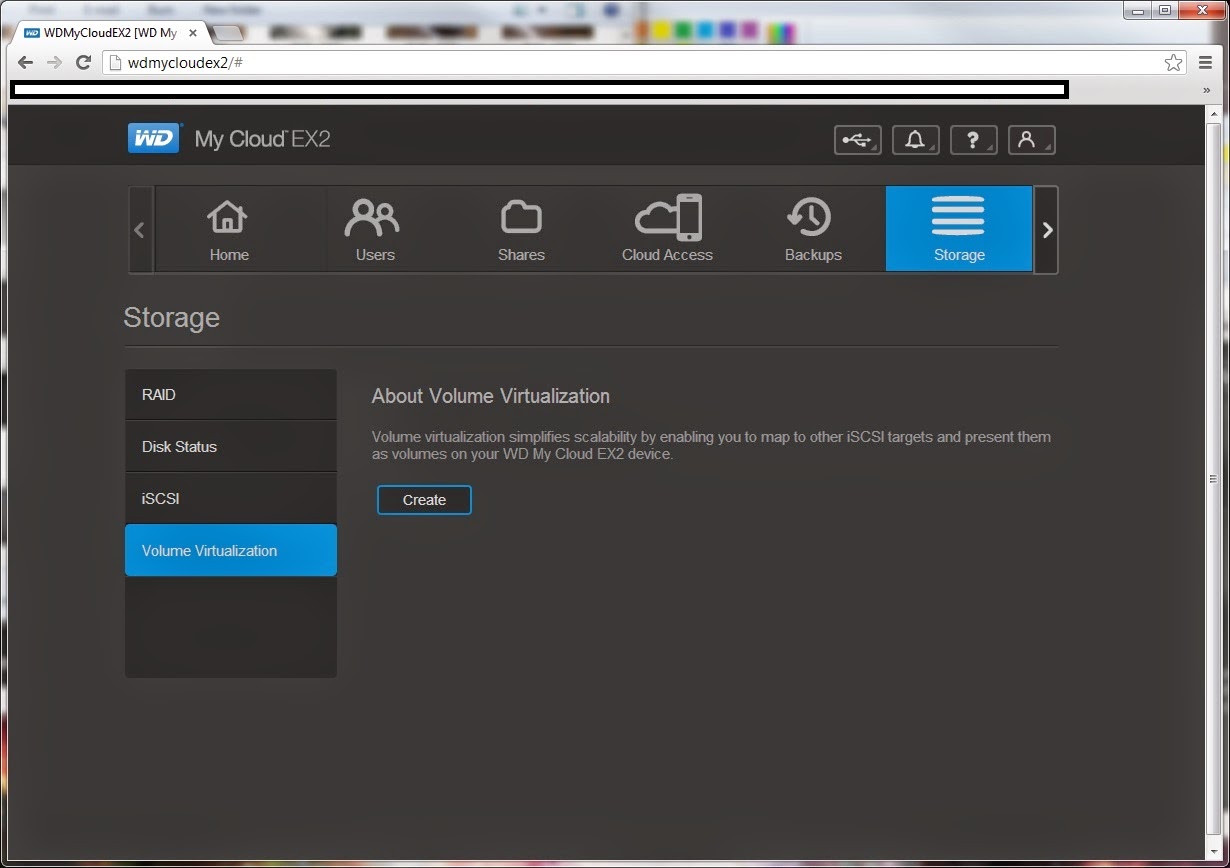This screenshot has width=1230, height=868.
Task: Open the user account icon
Action: pyautogui.click(x=1032, y=140)
